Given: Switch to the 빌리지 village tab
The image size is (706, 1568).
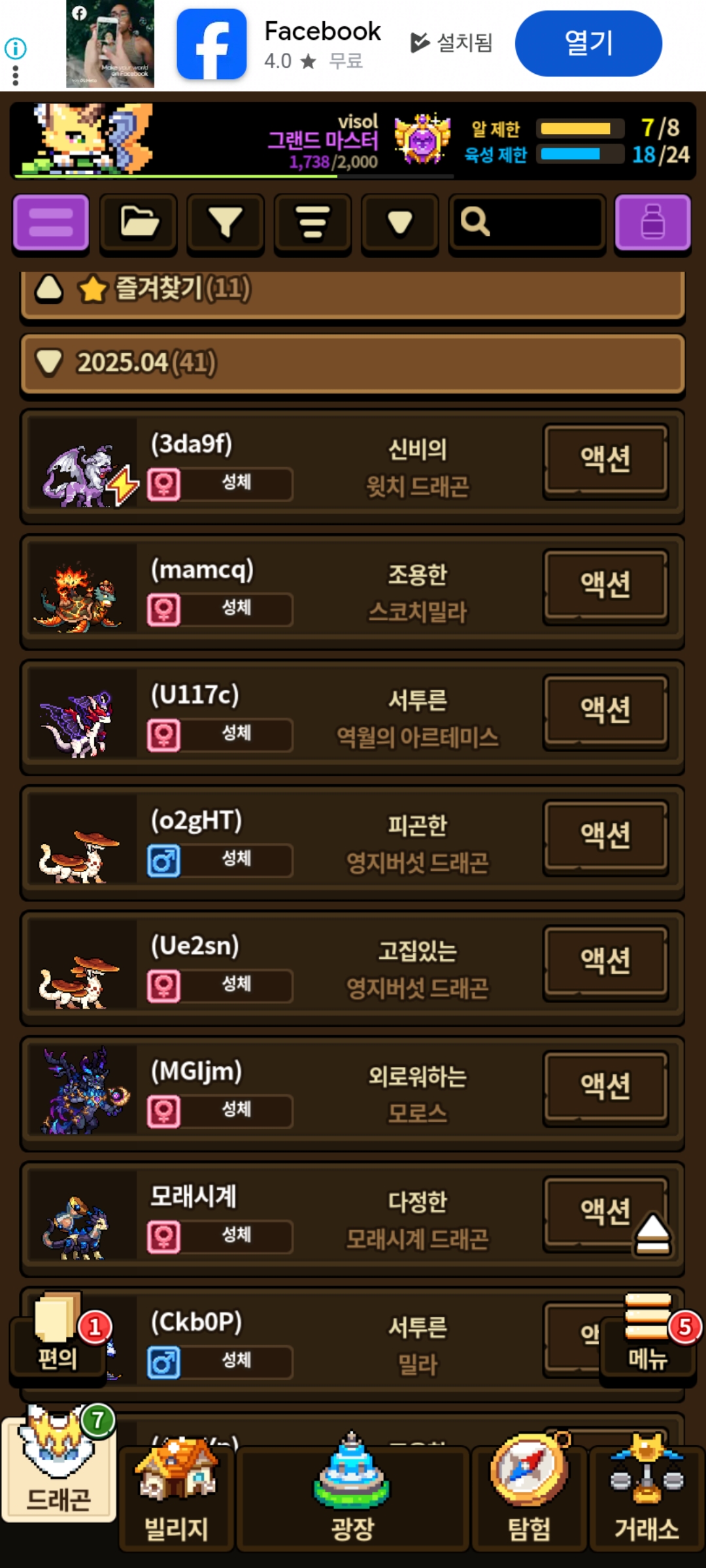Looking at the screenshot, I should [176, 1495].
